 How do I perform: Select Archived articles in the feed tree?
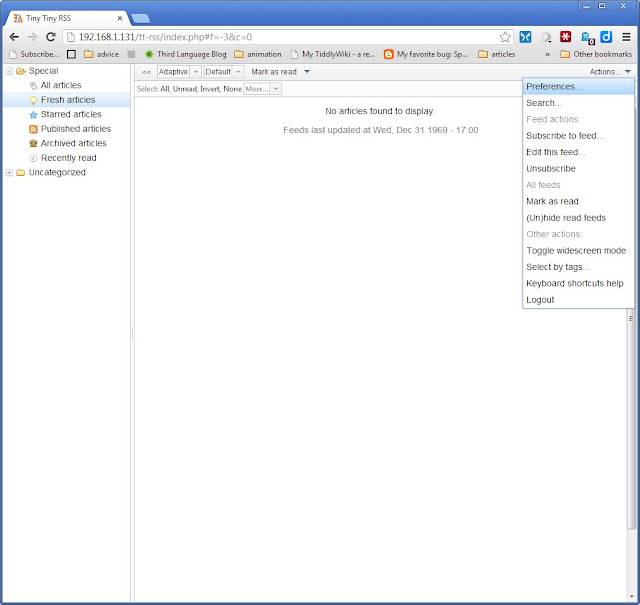pos(73,143)
